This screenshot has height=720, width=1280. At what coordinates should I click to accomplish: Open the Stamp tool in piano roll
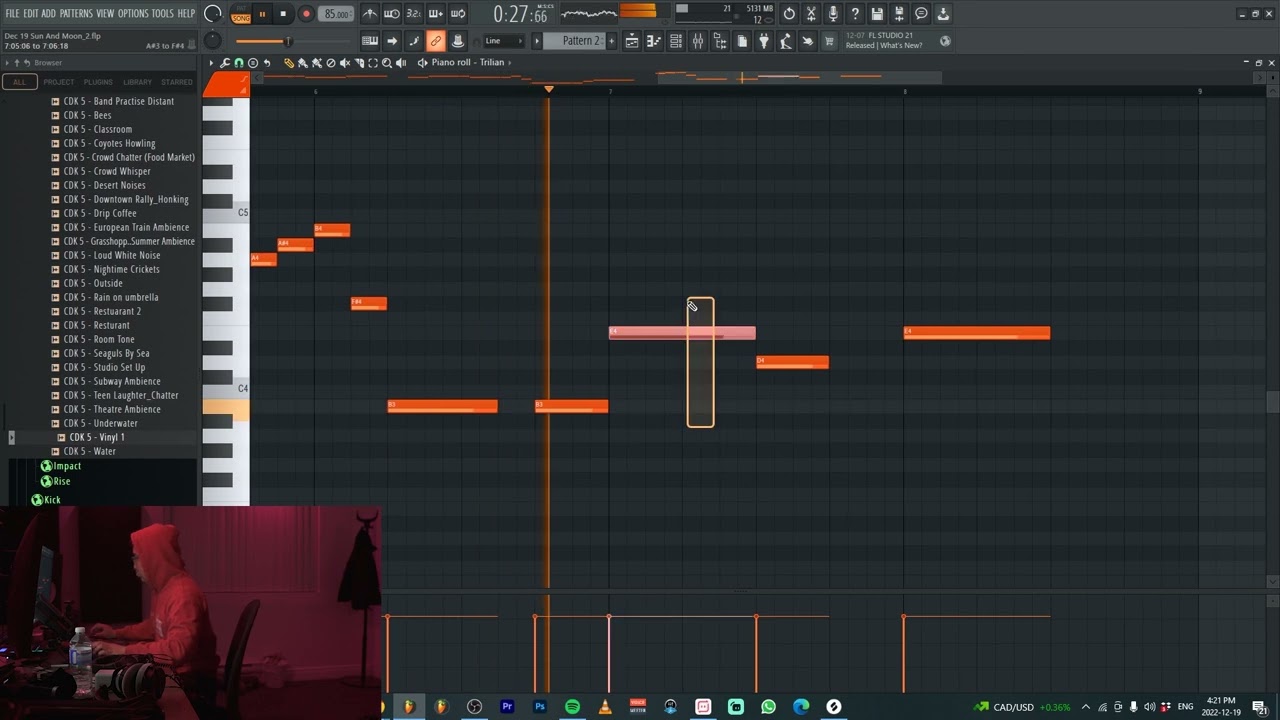(253, 62)
